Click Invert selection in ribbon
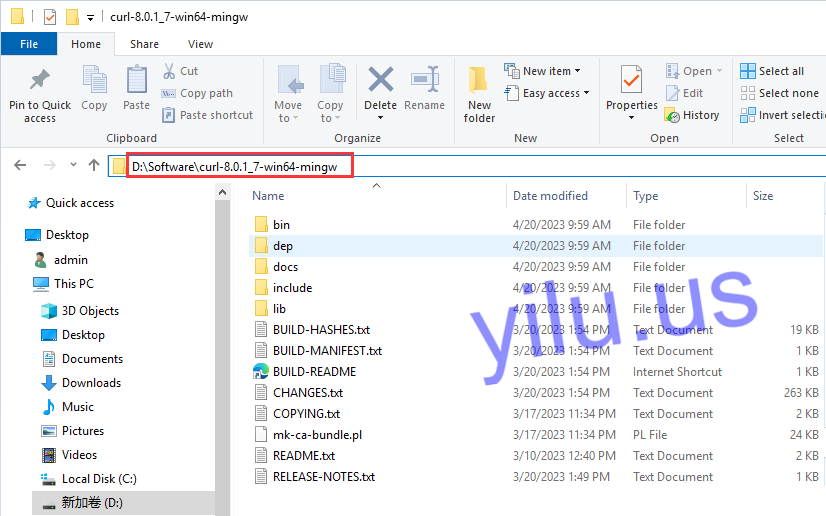Viewport: 826px width, 516px height. pos(782,115)
